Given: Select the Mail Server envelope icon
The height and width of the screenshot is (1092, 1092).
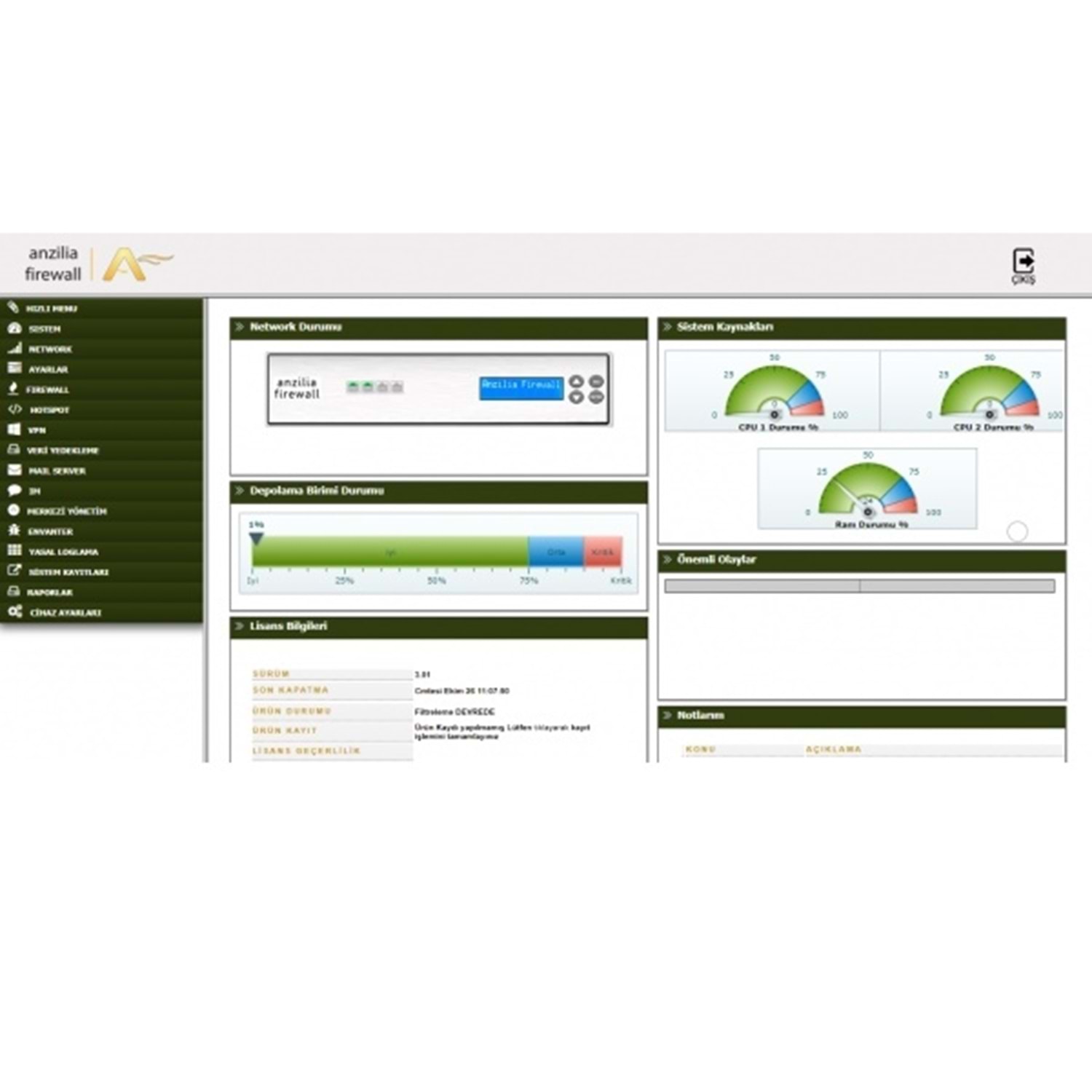Looking at the screenshot, I should (15, 470).
